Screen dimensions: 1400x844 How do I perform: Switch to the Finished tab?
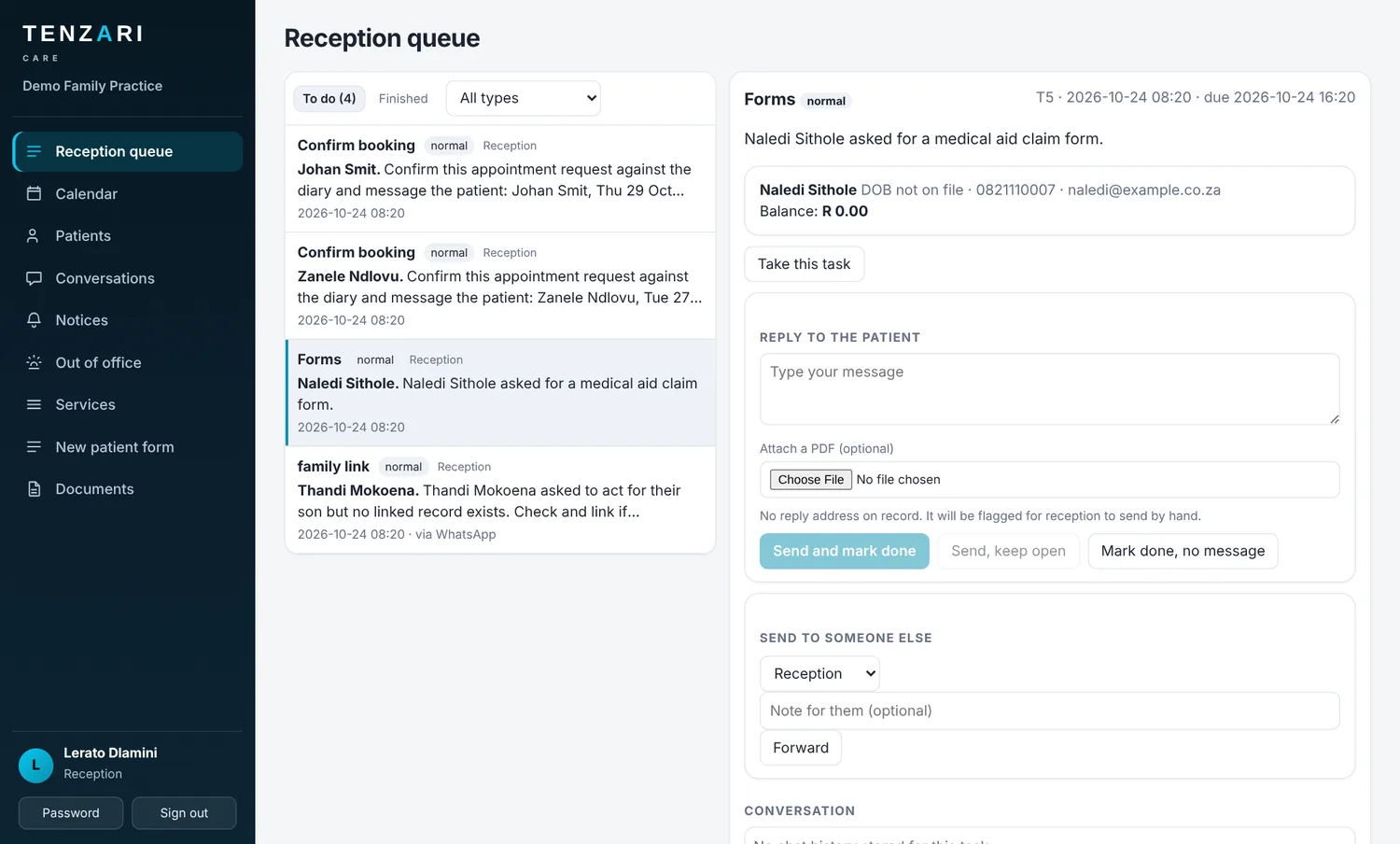coord(403,98)
